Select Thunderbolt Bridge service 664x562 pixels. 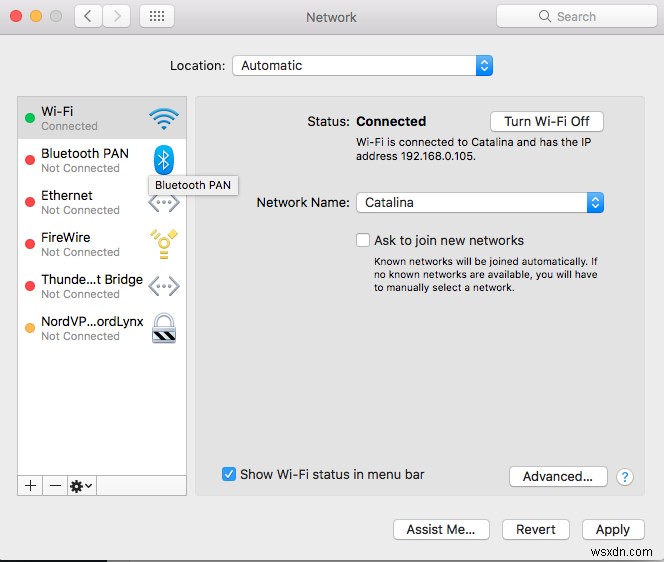point(102,286)
